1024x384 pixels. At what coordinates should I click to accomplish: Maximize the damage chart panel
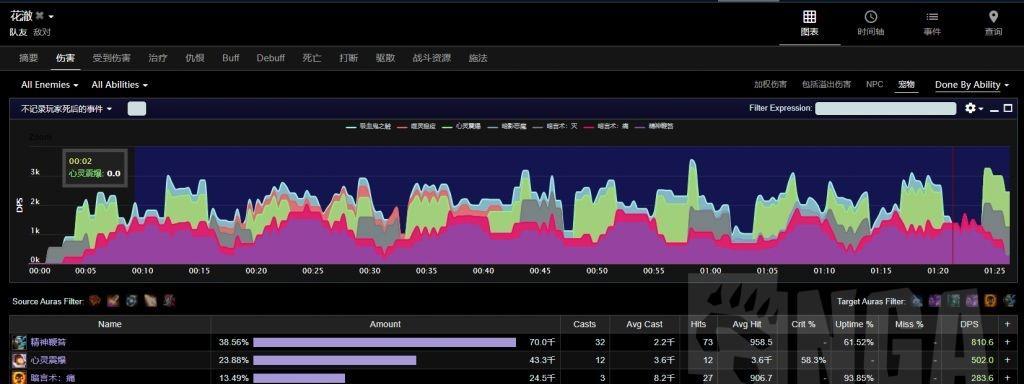click(x=1008, y=108)
